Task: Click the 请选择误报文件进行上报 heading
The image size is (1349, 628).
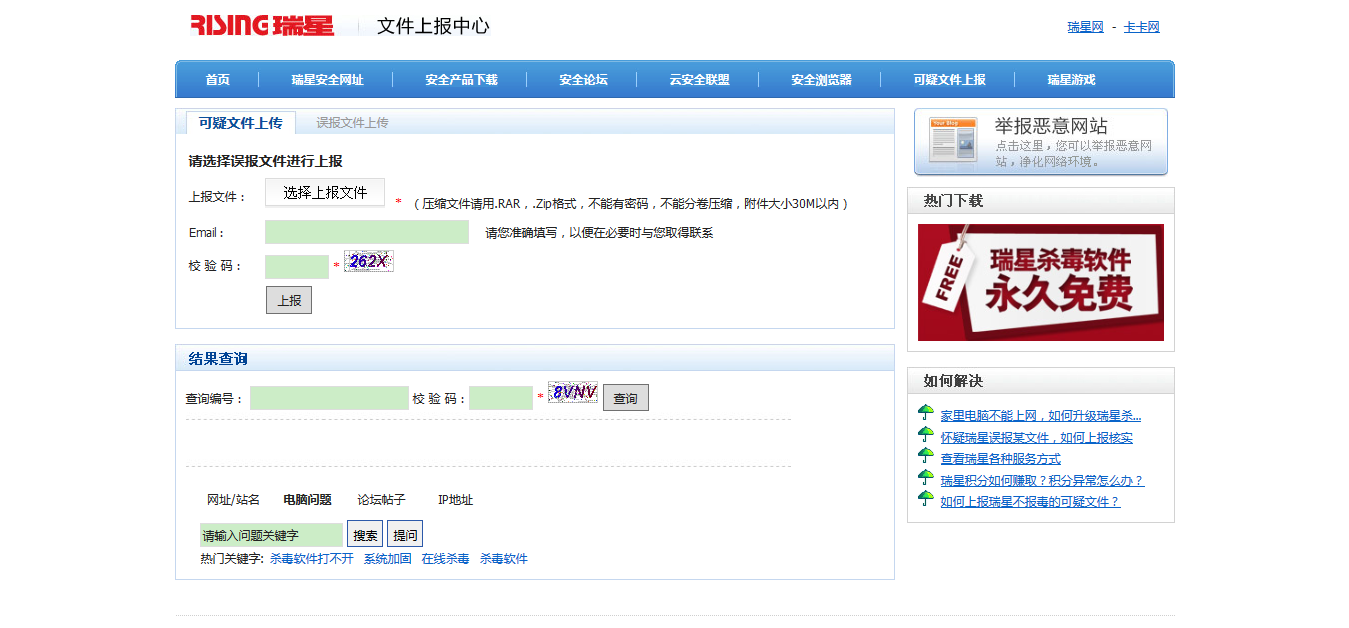Action: [x=265, y=161]
